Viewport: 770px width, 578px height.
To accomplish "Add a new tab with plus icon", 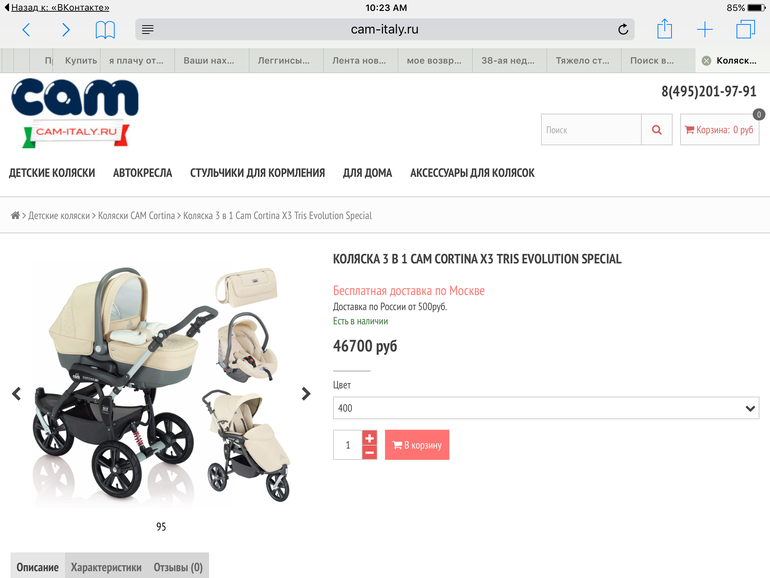I will click(x=705, y=29).
